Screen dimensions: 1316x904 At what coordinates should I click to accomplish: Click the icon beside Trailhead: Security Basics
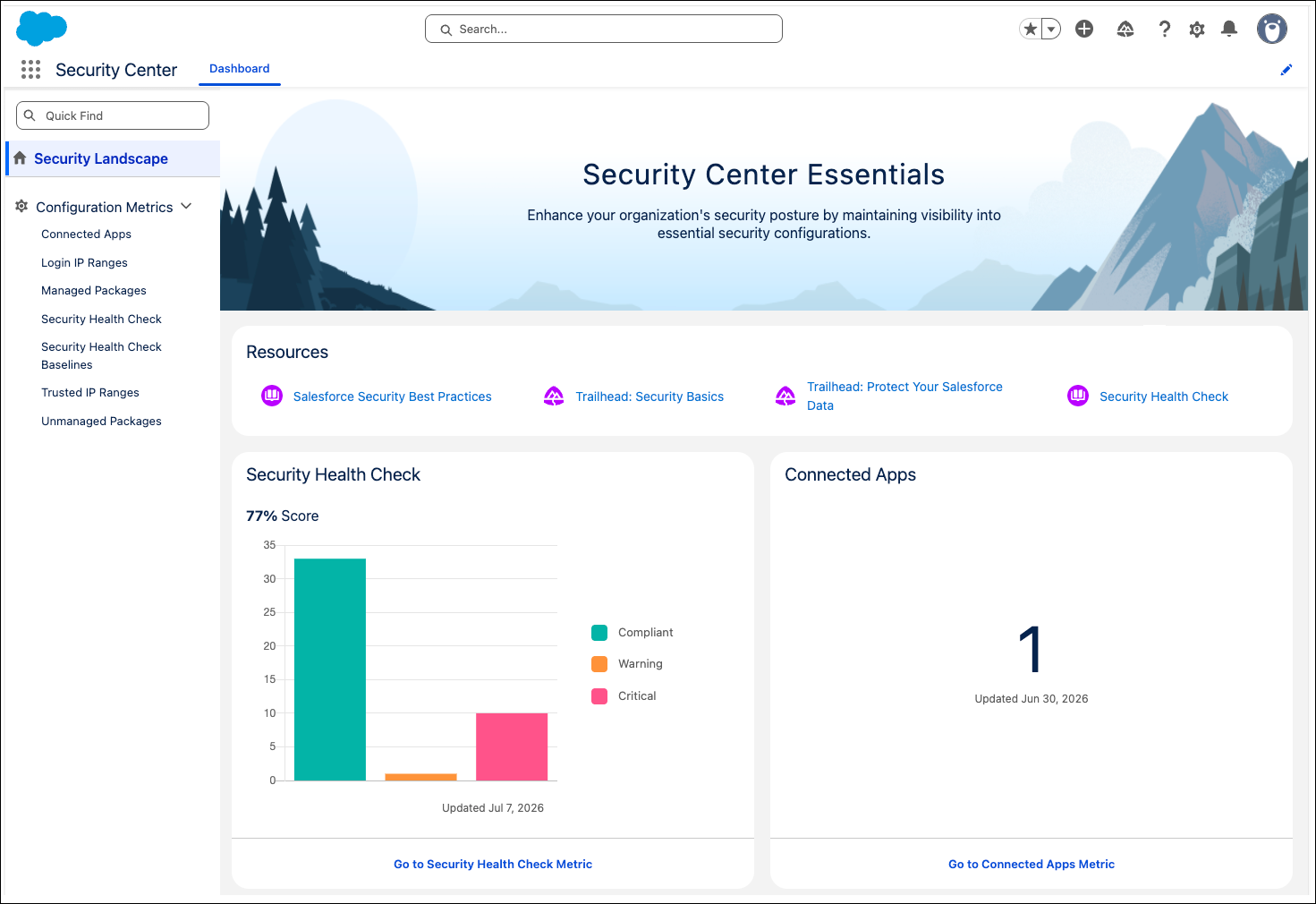(554, 396)
